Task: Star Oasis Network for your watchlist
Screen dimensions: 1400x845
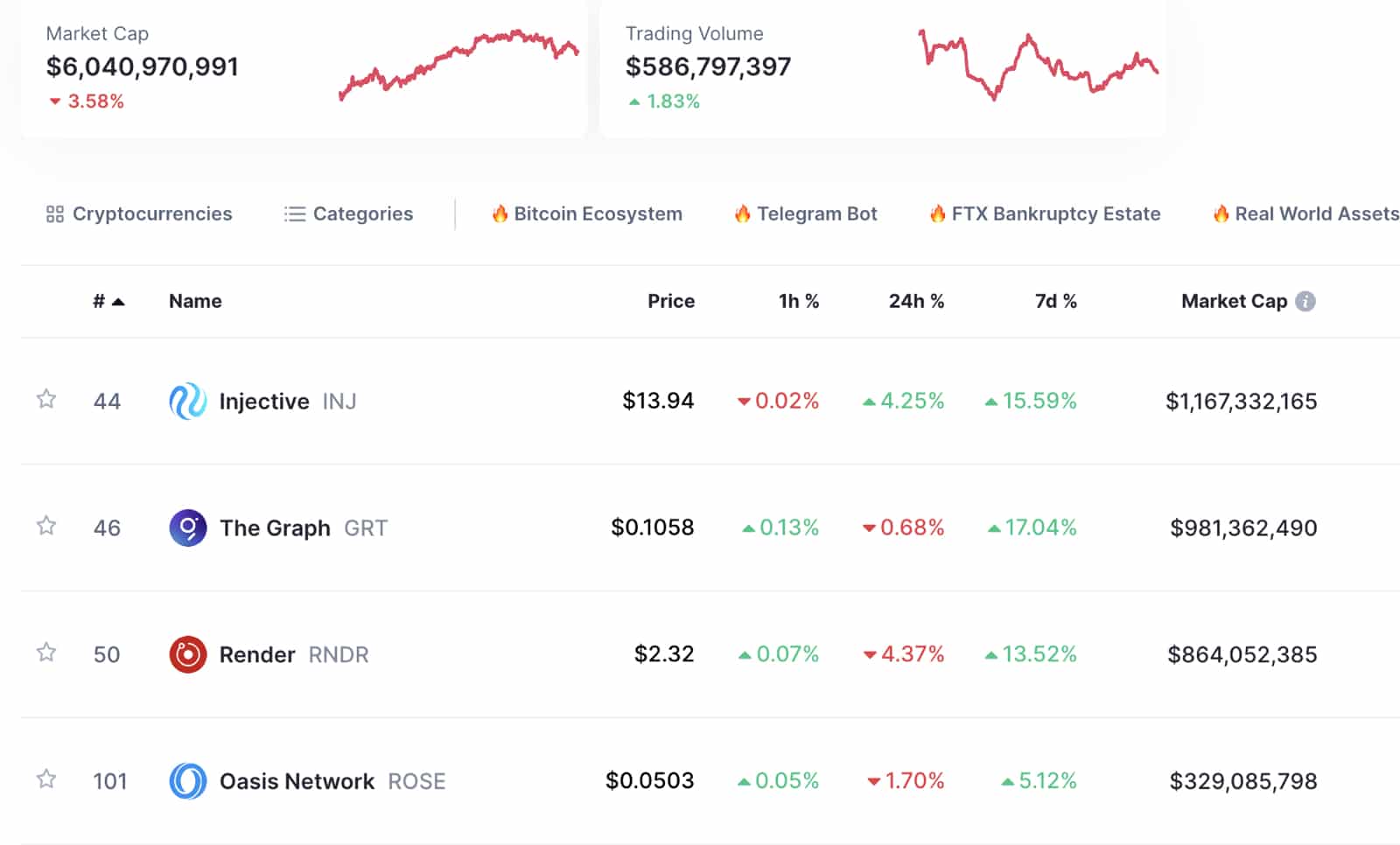Action: (x=46, y=779)
